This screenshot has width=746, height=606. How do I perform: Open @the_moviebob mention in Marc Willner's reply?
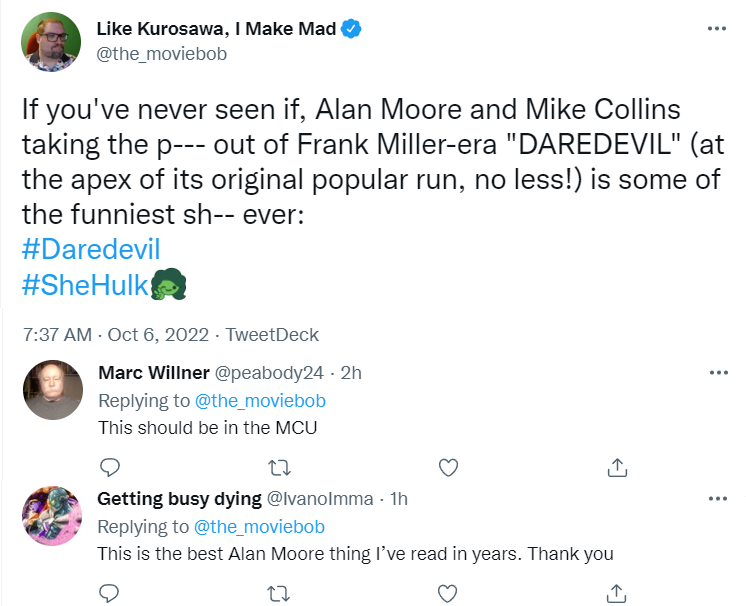pos(260,401)
